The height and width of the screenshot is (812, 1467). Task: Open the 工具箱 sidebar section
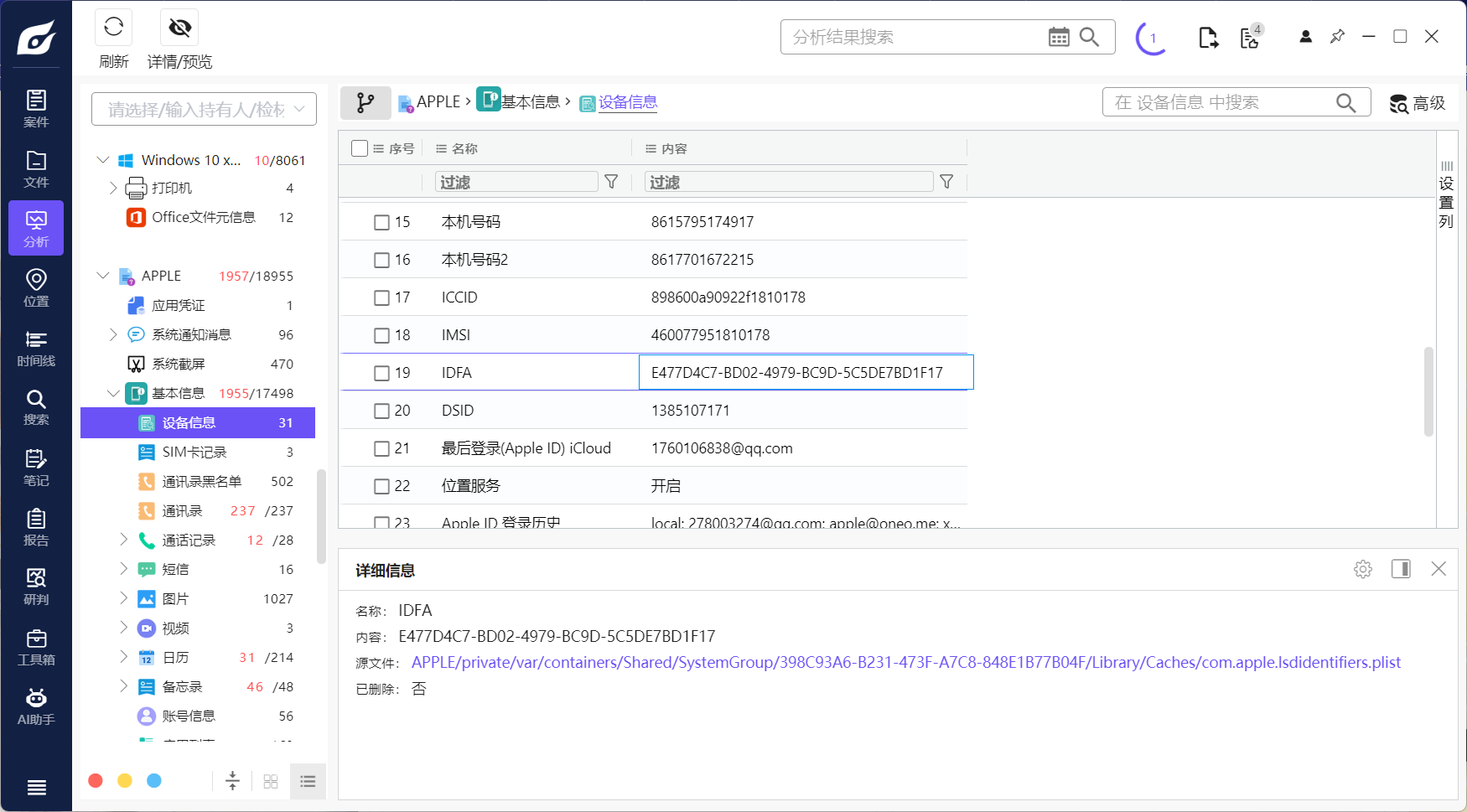(x=36, y=647)
